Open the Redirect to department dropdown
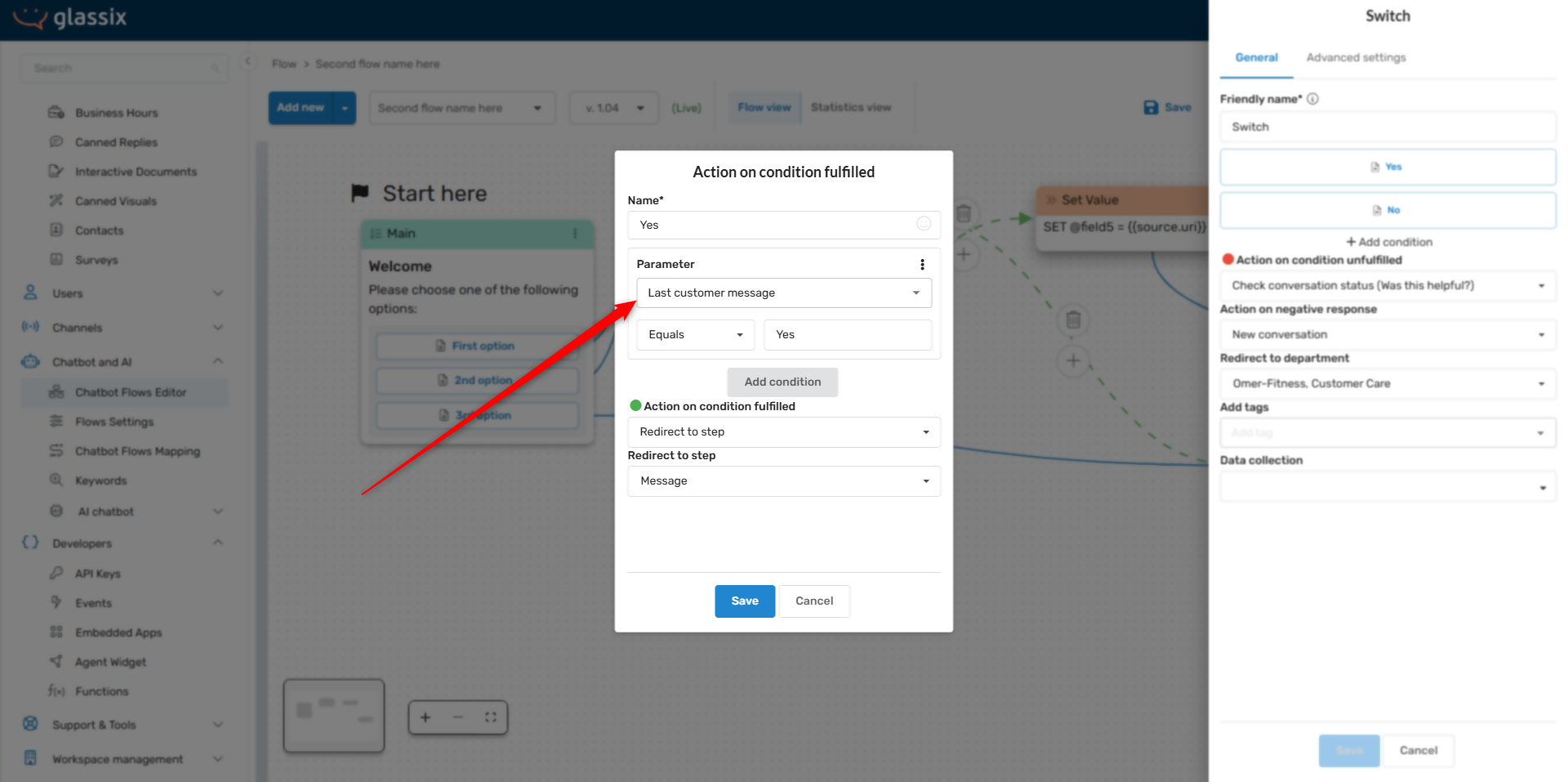Viewport: 1568px width, 782px height. tap(1388, 383)
